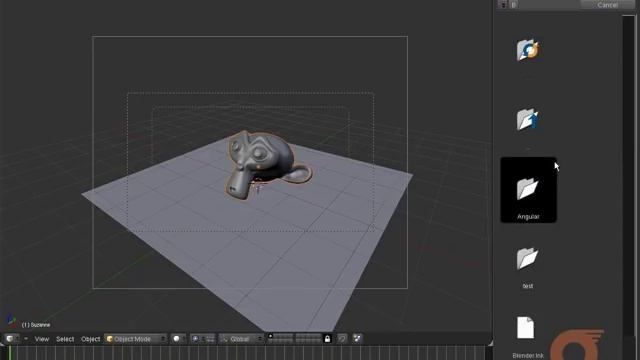Viewport: 640px width, 360px height.
Task: Open the Angular folder
Action: 528,190
